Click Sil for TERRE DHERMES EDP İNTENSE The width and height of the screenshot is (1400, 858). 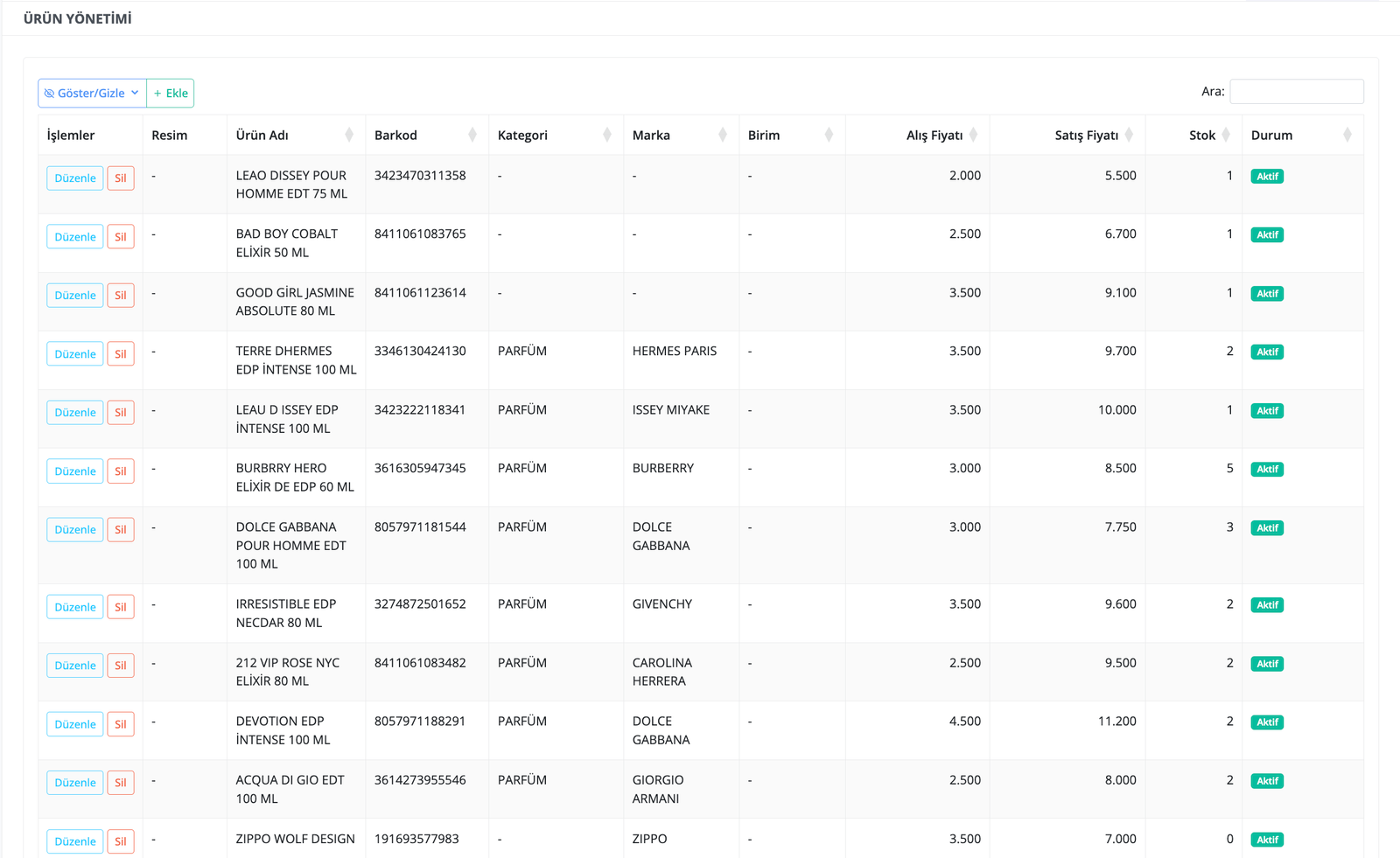tap(121, 354)
